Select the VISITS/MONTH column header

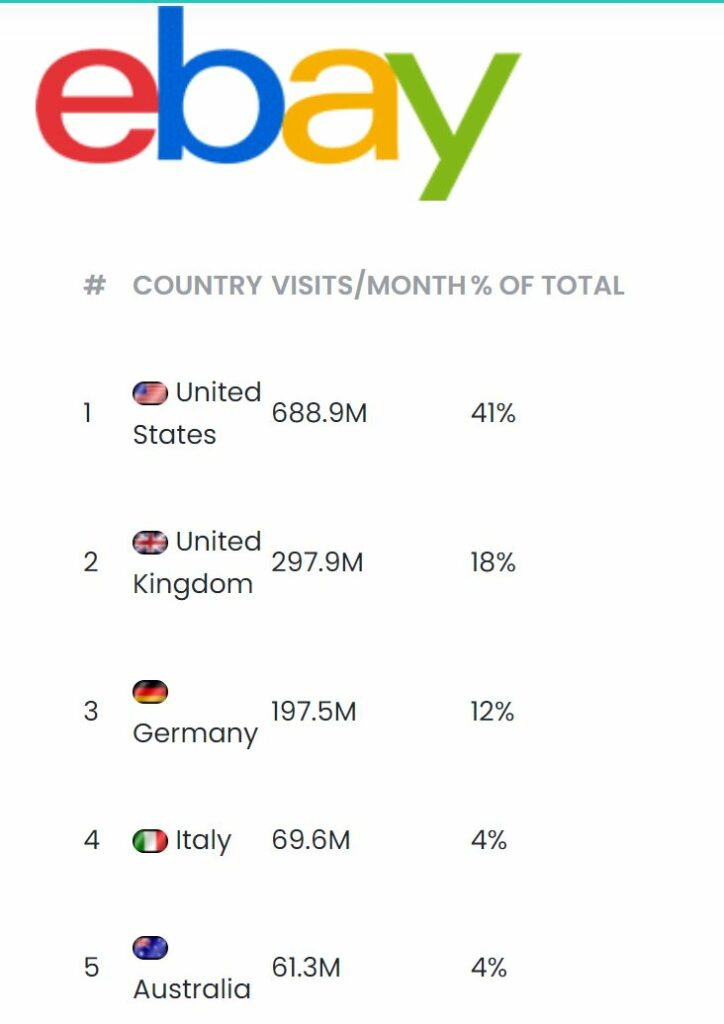tap(369, 285)
